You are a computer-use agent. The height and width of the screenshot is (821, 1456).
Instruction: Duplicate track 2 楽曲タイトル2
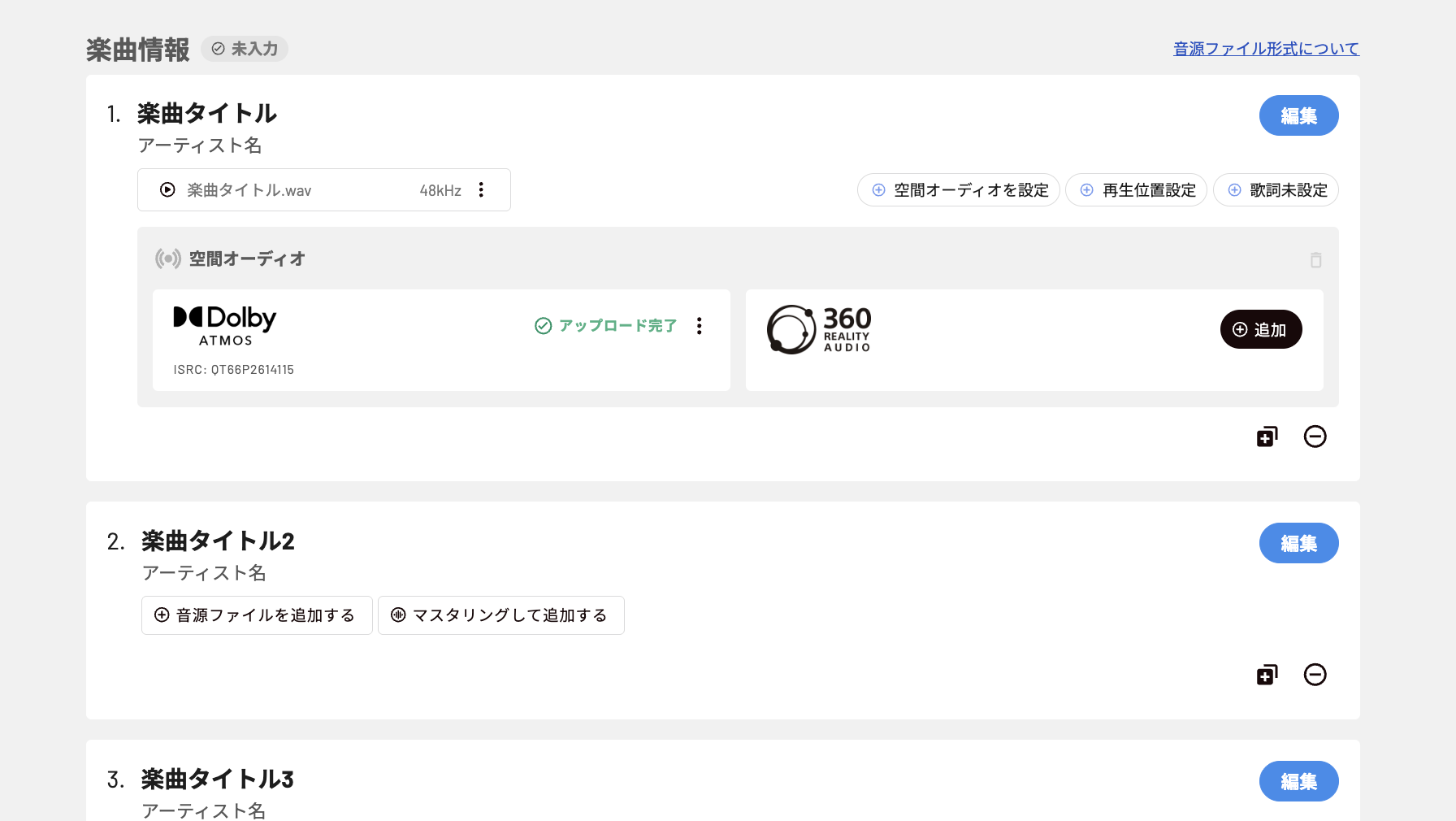click(x=1267, y=675)
